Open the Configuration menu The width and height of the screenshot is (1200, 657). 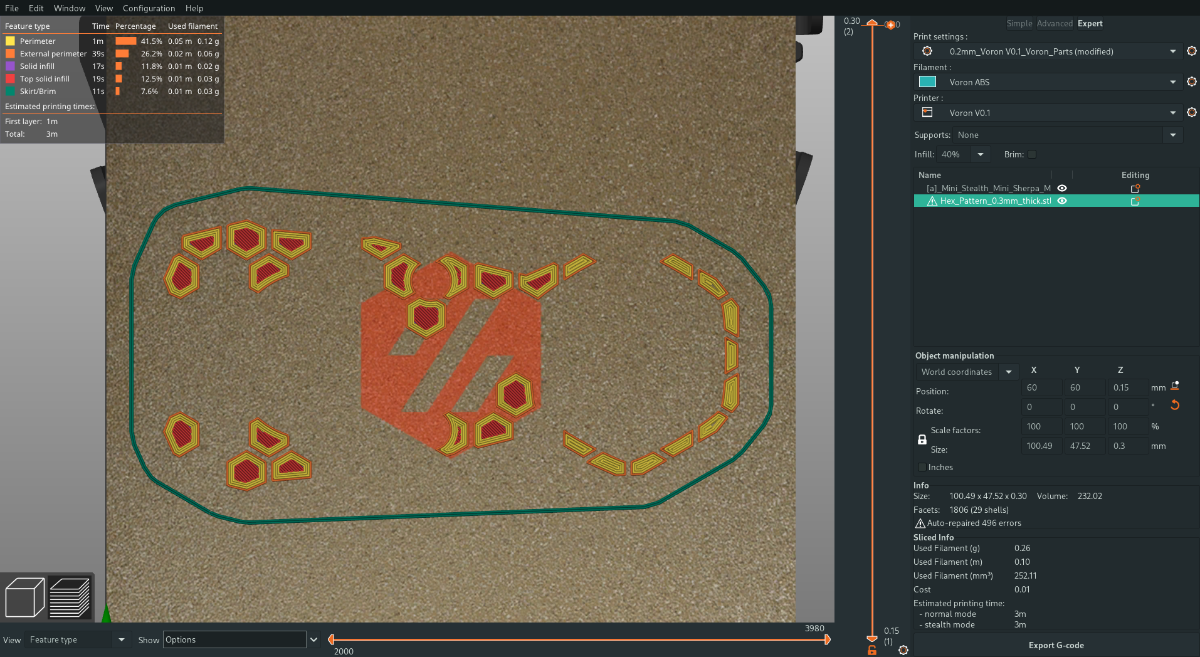click(x=149, y=8)
